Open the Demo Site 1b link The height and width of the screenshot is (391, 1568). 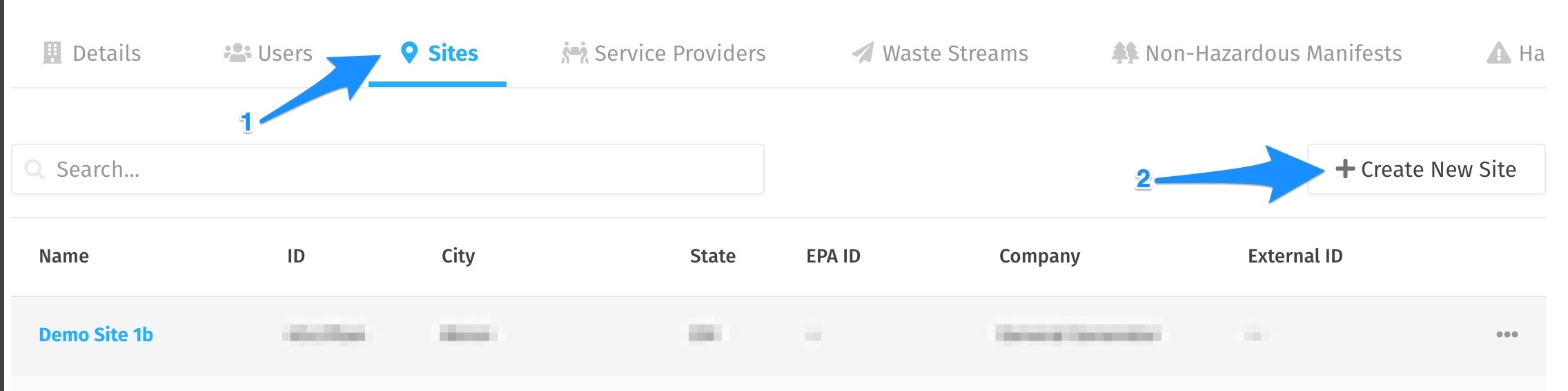coord(96,335)
